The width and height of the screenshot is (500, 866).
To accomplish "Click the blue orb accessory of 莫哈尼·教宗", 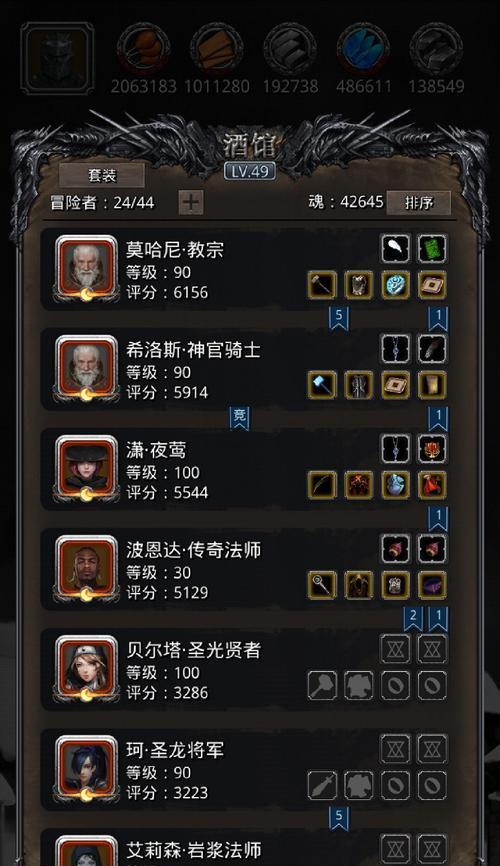I will (396, 285).
